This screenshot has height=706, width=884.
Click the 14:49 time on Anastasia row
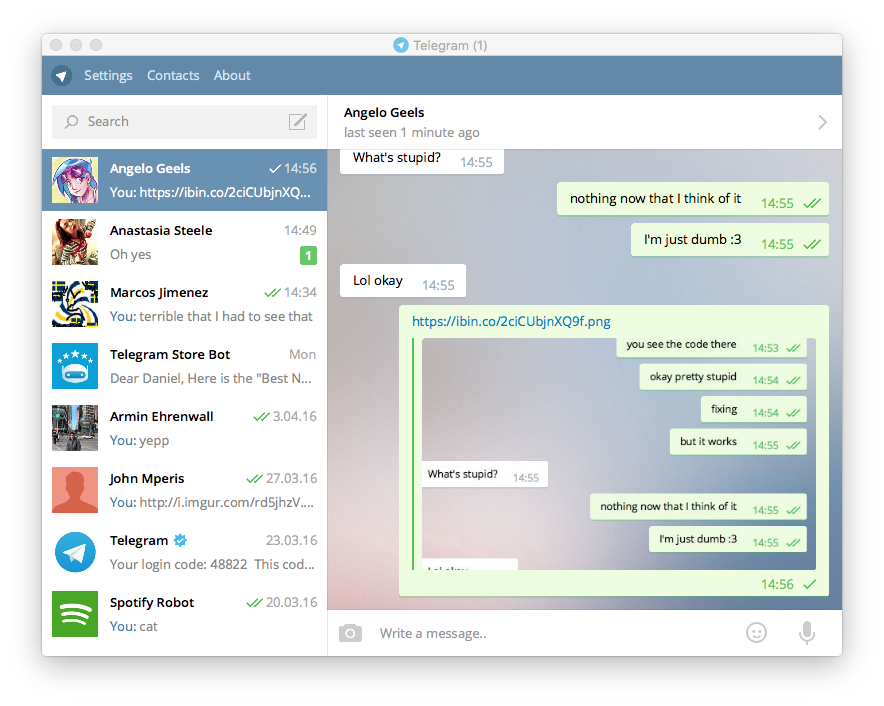(x=300, y=231)
